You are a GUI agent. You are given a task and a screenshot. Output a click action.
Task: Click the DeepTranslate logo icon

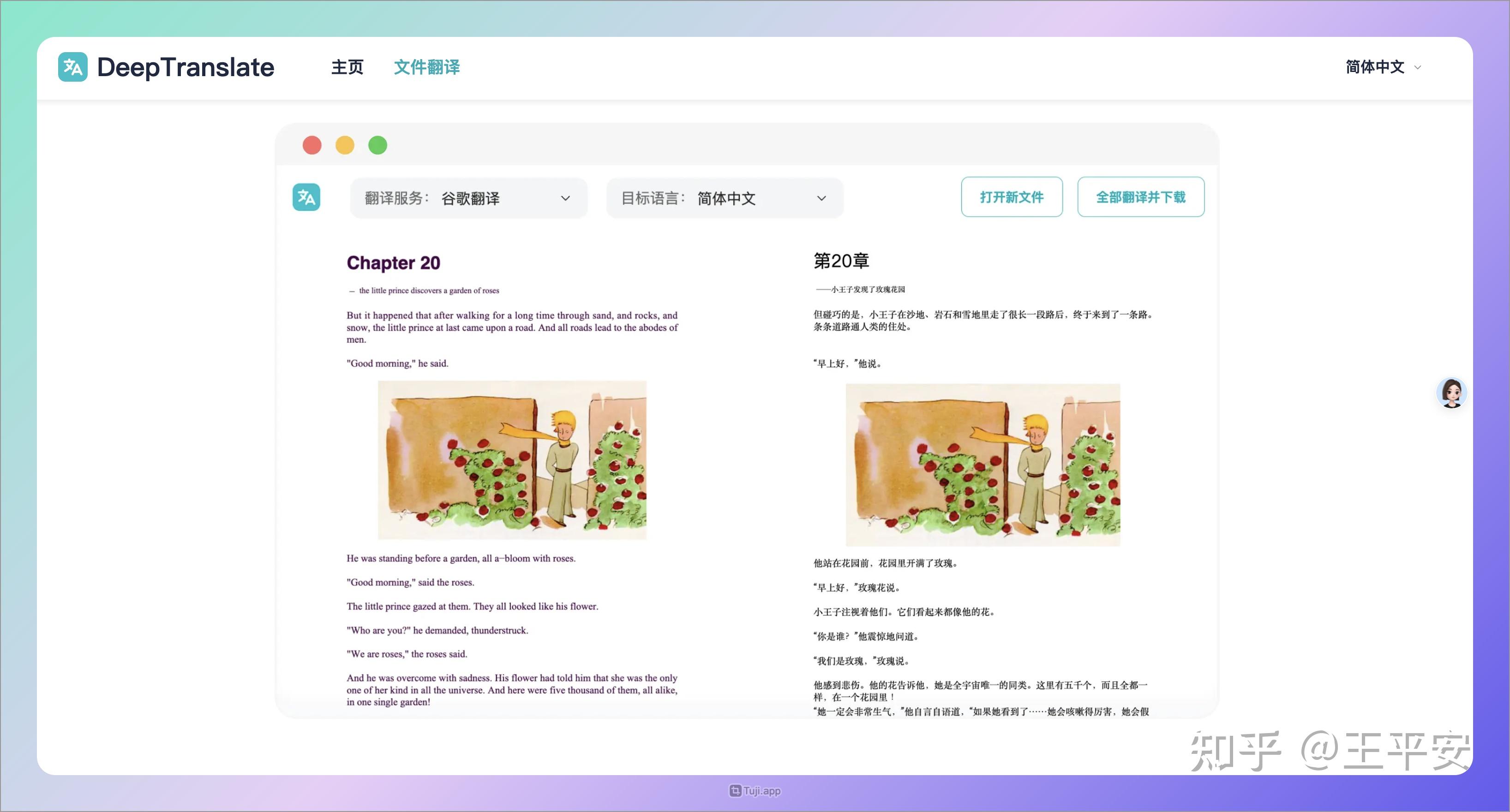pyautogui.click(x=73, y=67)
